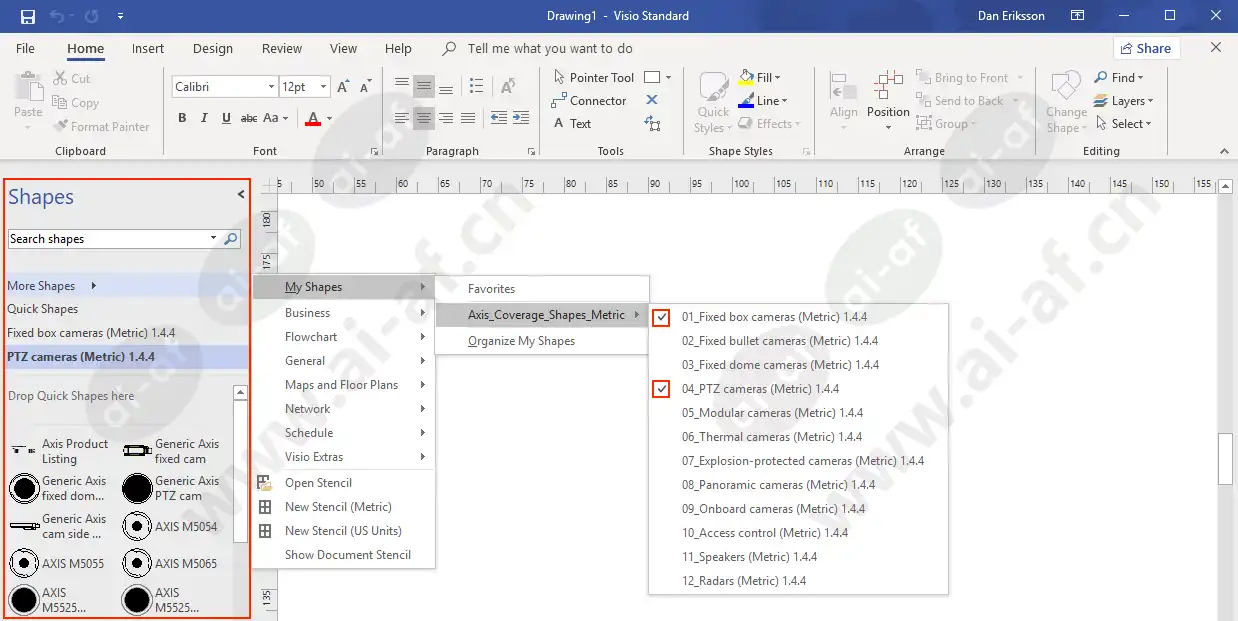Choose the Connector tool

589,100
